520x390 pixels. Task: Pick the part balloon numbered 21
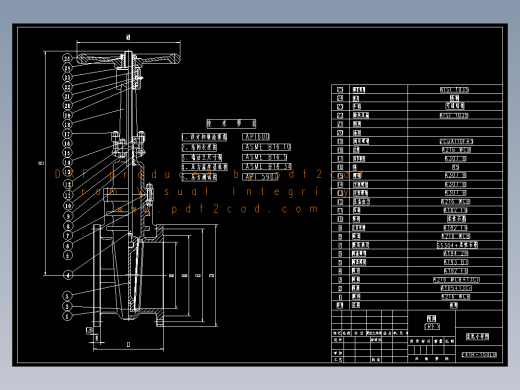point(67,96)
